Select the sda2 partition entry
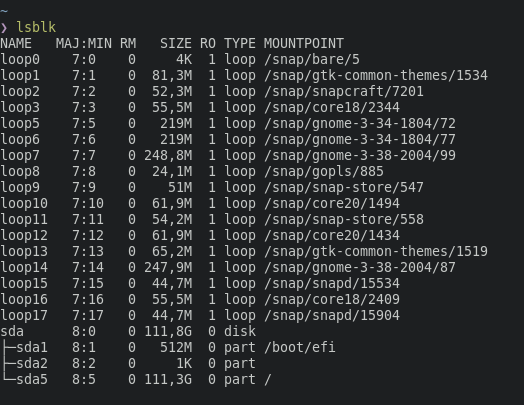The height and width of the screenshot is (405, 524). pos(32,364)
